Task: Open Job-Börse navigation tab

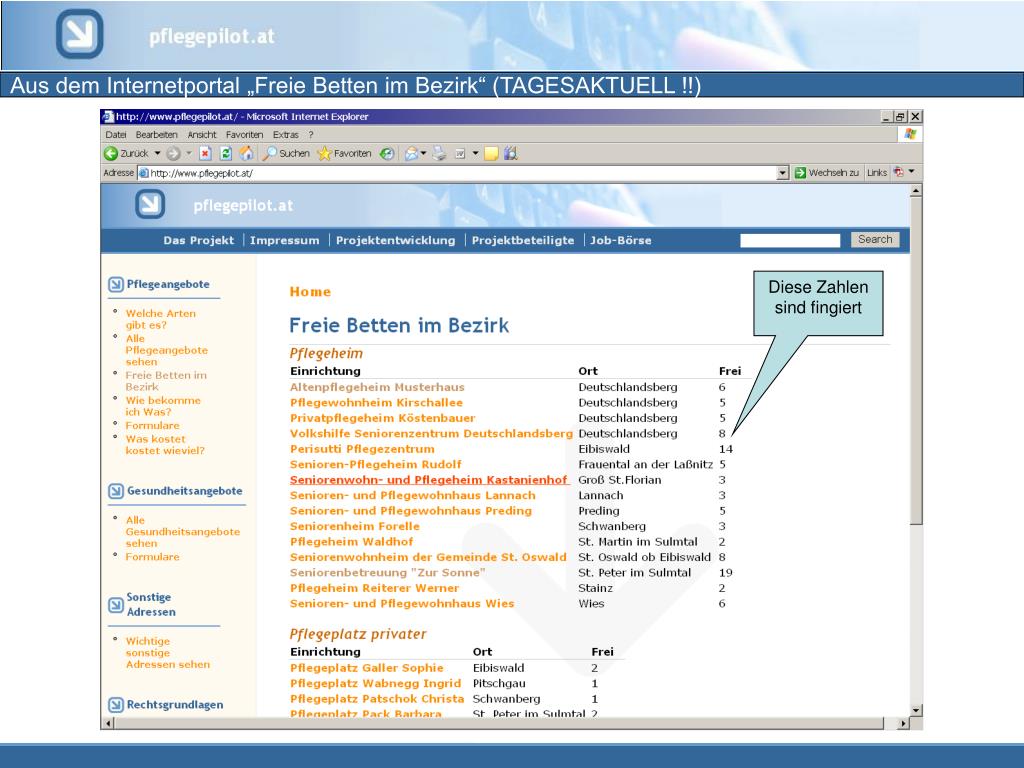Action: click(x=620, y=240)
